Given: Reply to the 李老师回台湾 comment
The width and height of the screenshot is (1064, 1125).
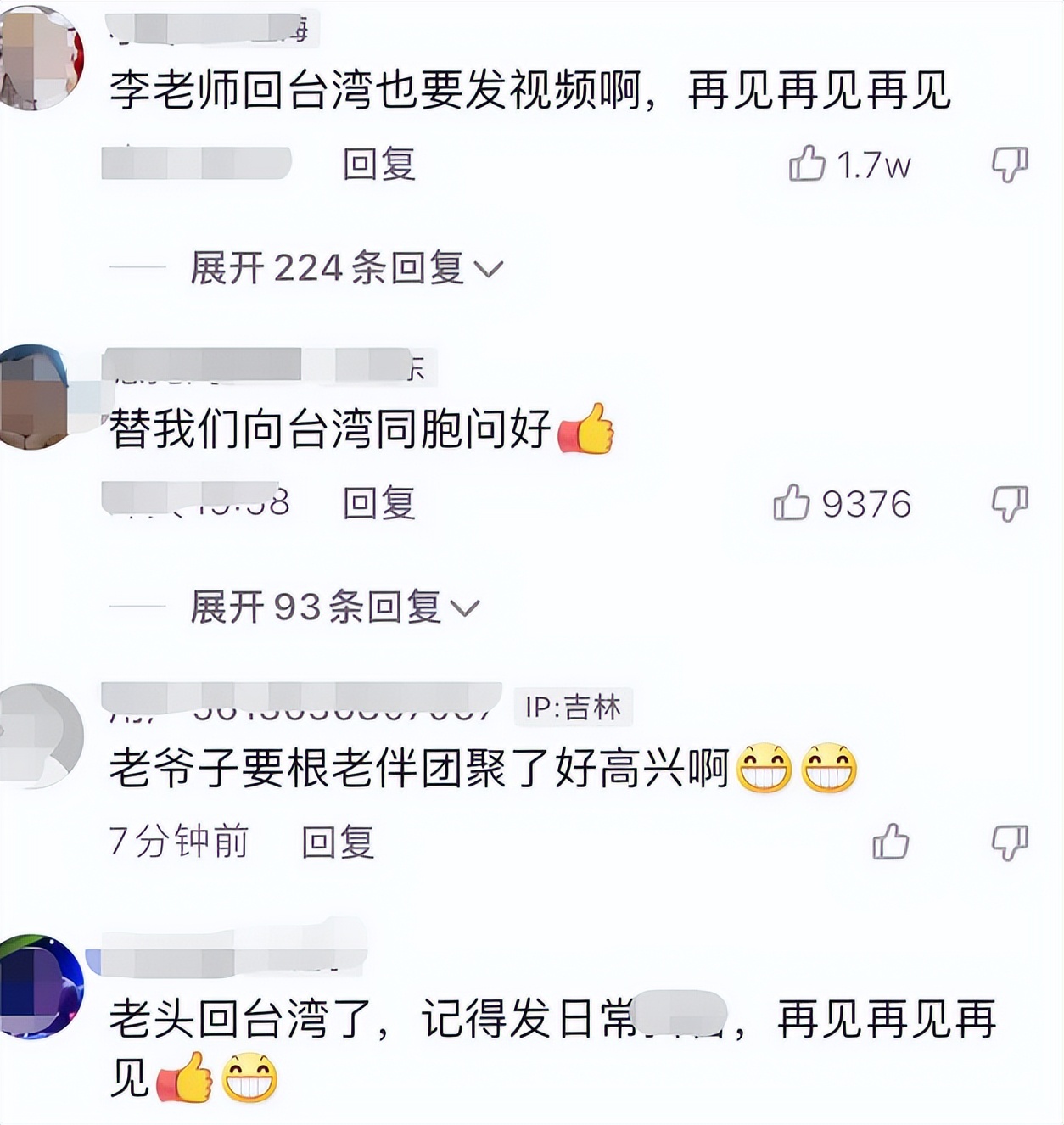Looking at the screenshot, I should pyautogui.click(x=379, y=164).
